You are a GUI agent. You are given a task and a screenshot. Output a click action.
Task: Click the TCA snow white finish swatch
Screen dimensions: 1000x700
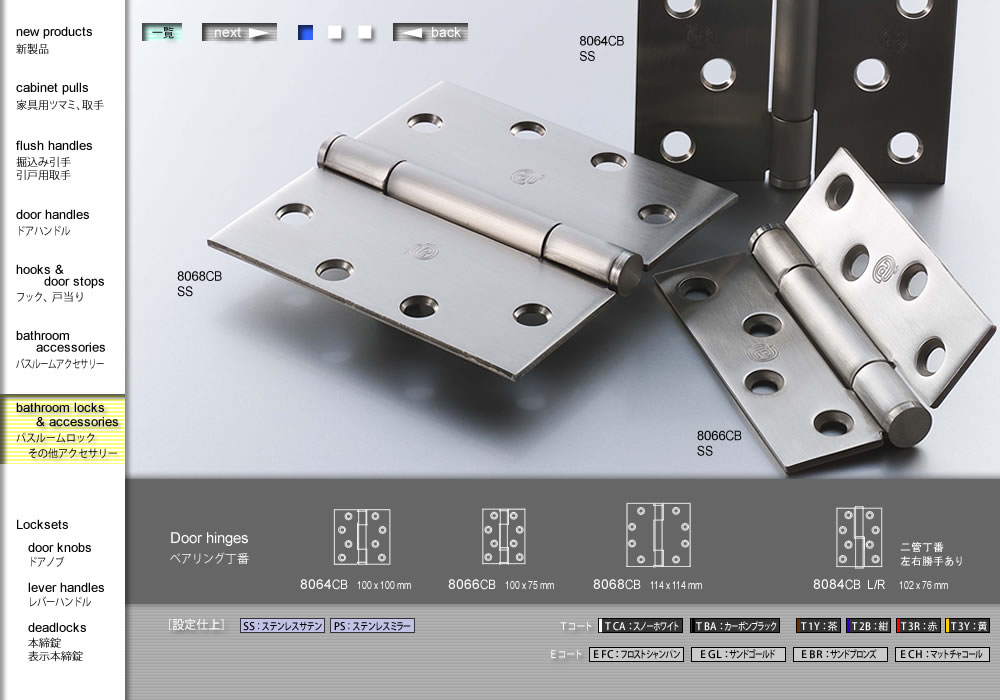pos(642,626)
